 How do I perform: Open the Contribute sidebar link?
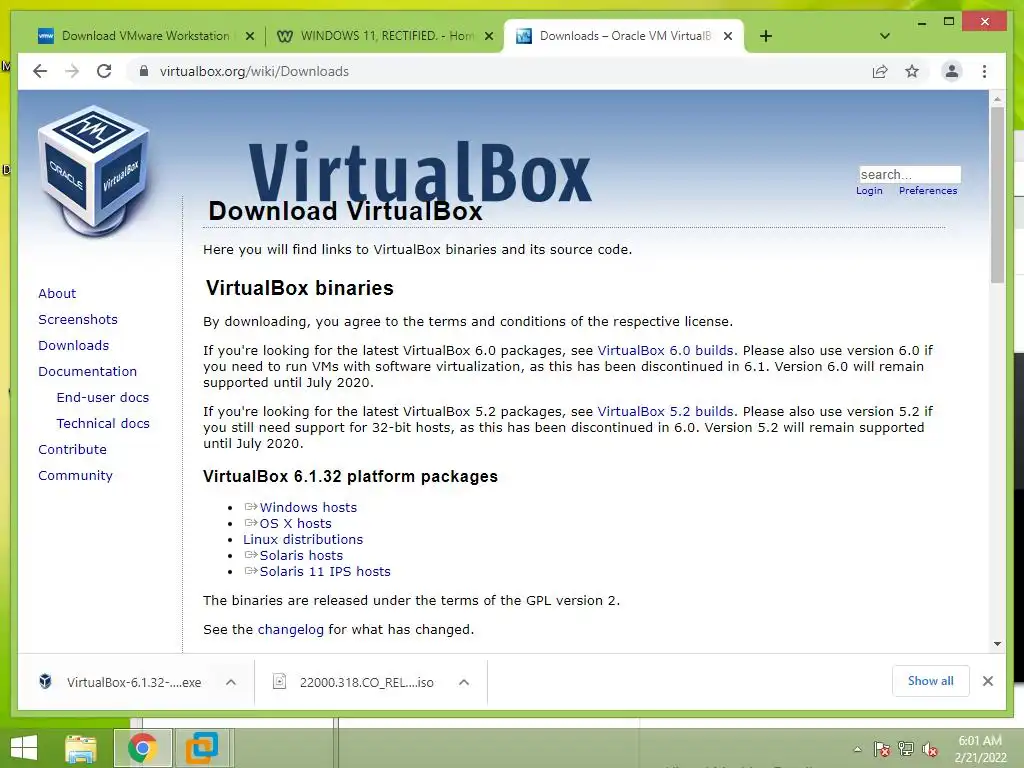[x=72, y=450]
